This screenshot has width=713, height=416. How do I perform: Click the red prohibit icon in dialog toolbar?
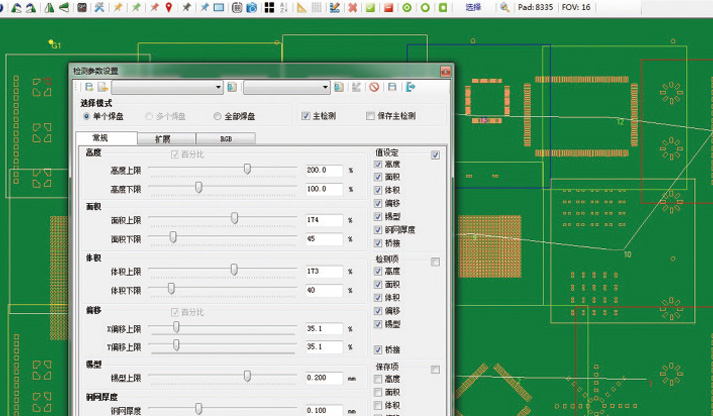point(373,88)
